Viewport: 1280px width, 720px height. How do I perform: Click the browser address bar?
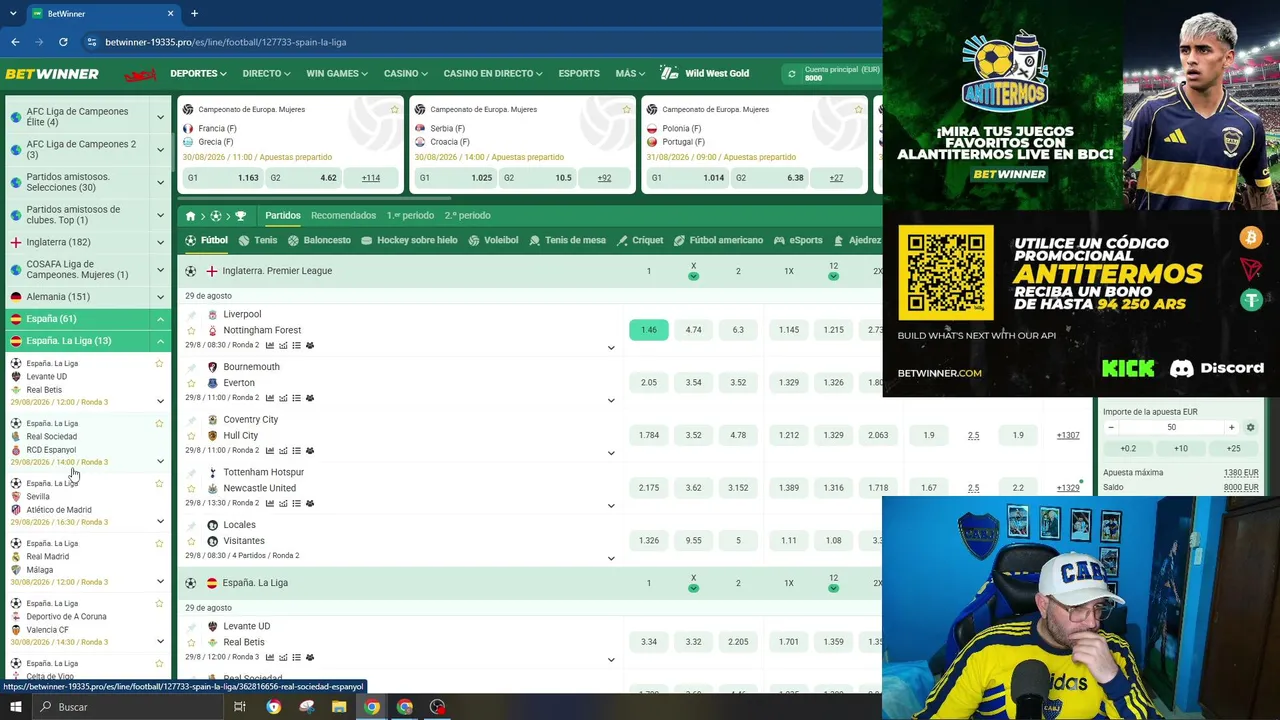coord(480,42)
